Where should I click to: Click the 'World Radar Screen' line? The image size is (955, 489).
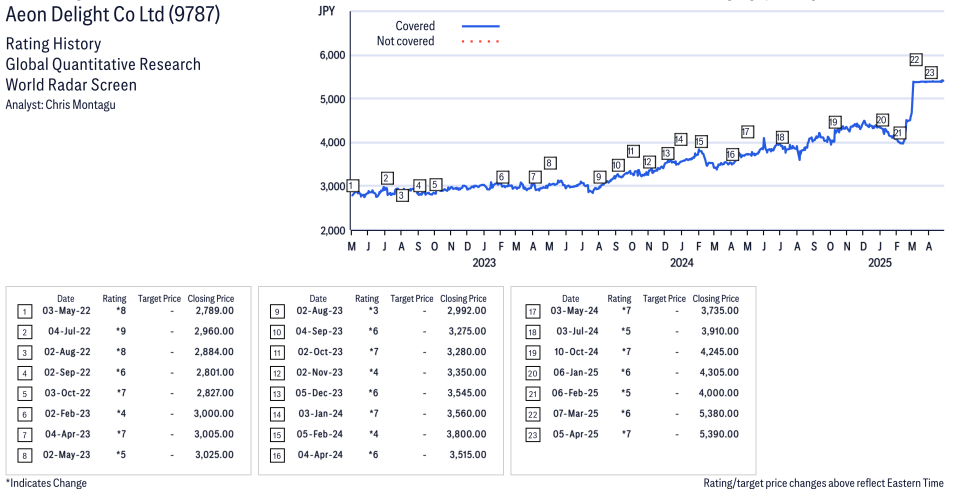71,85
